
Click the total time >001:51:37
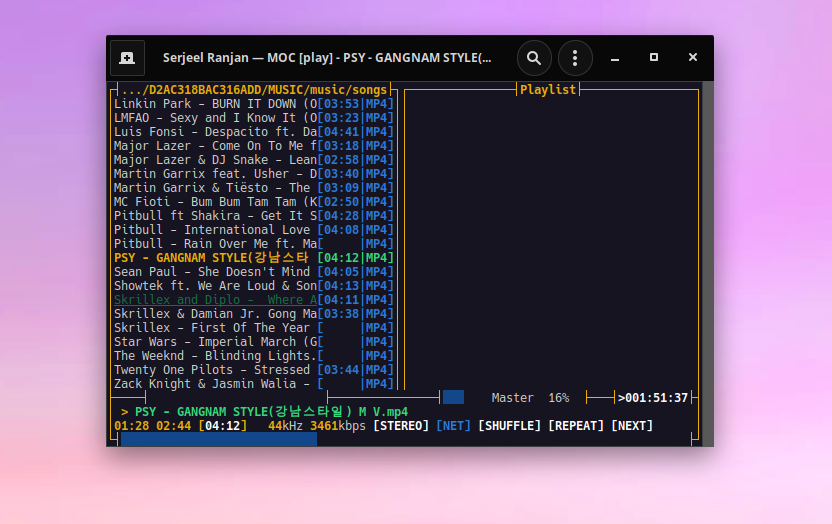click(653, 398)
